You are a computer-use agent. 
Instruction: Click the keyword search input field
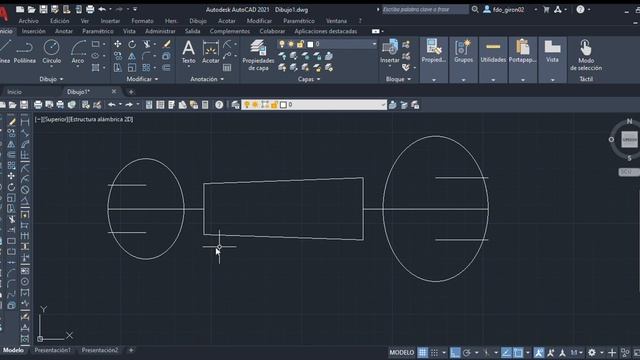tap(424, 9)
